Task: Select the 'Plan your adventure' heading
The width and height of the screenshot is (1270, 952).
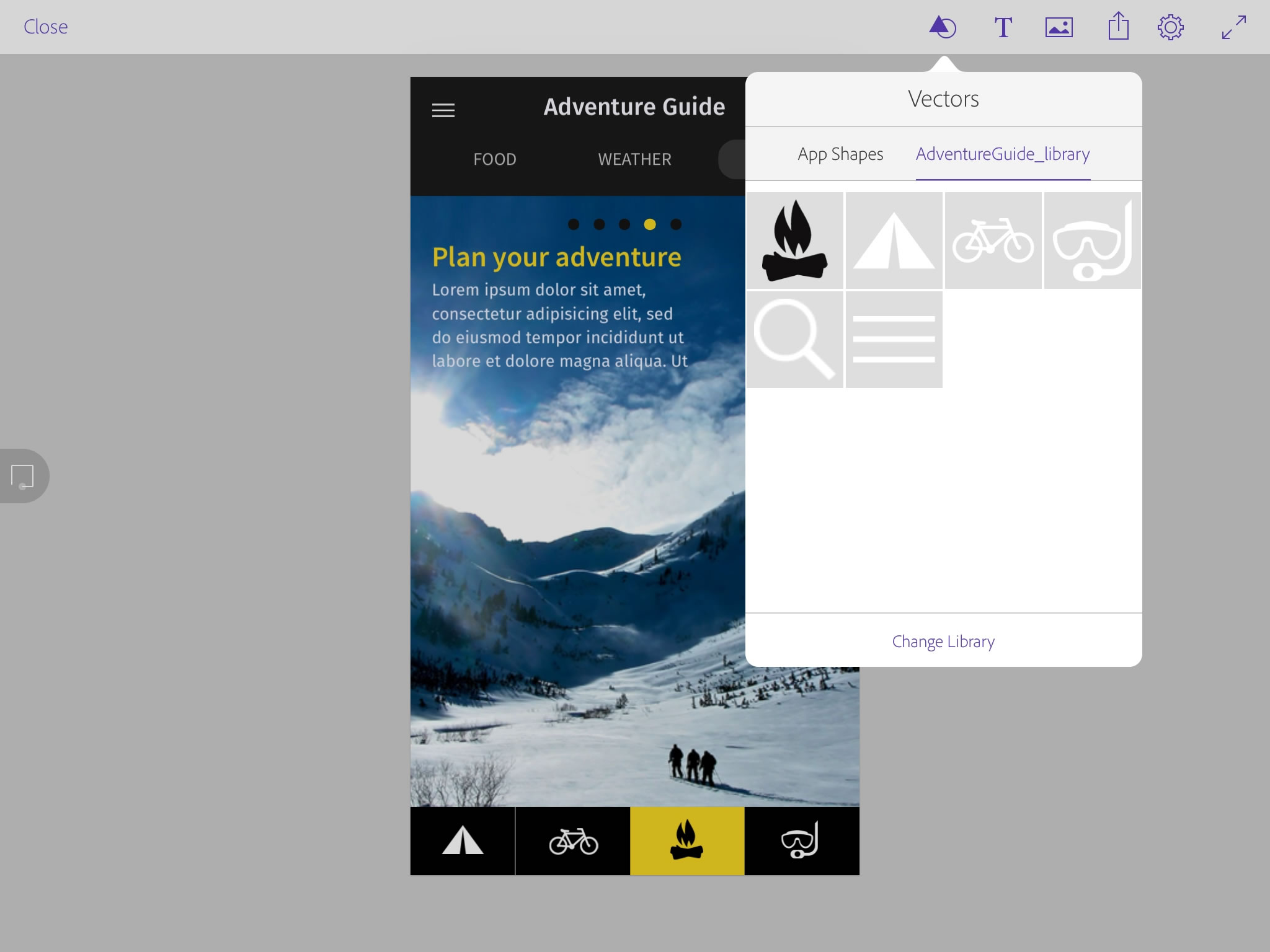Action: pos(556,257)
